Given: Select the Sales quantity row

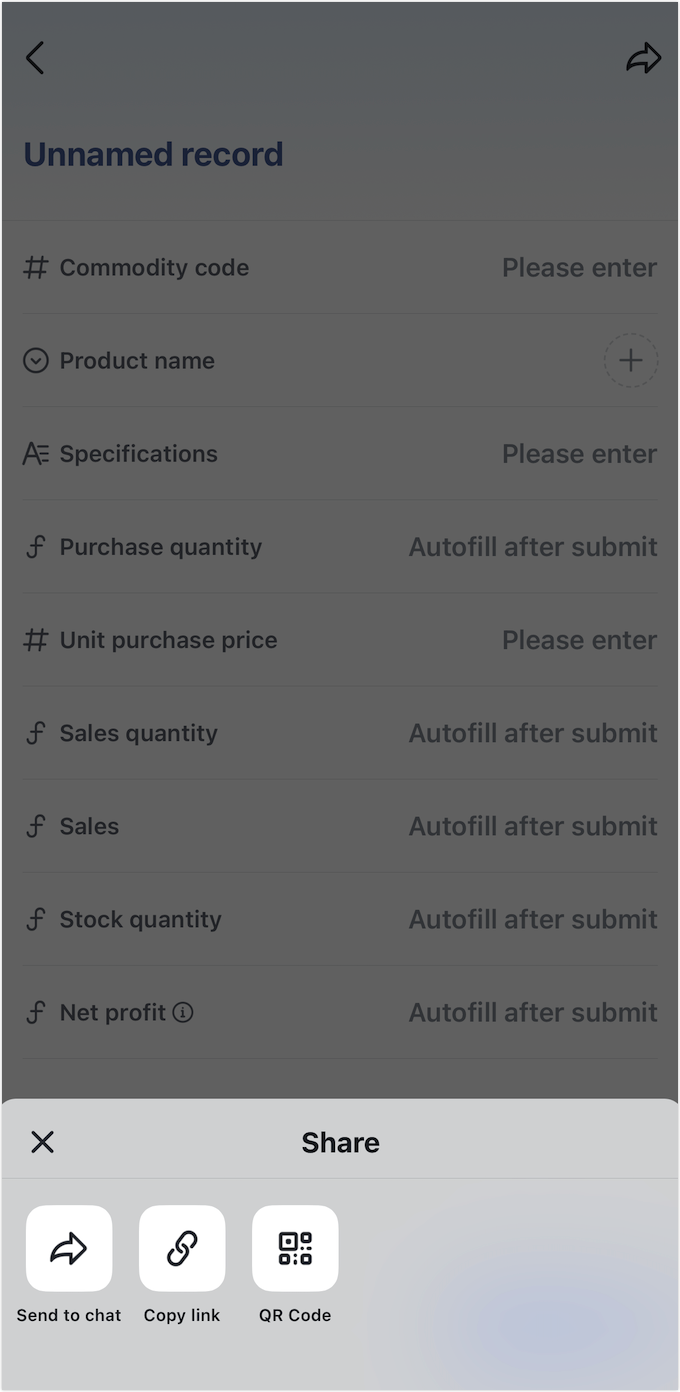Looking at the screenshot, I should pyautogui.click(x=340, y=733).
